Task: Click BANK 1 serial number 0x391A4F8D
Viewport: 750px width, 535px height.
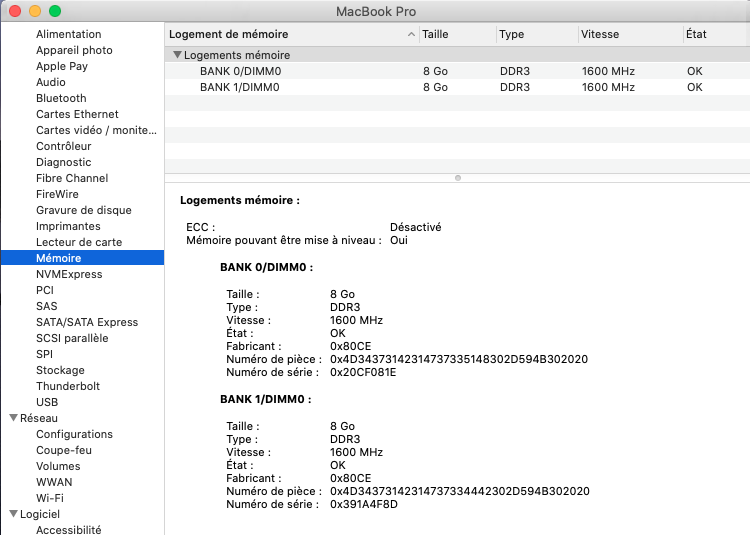Action: tap(364, 504)
